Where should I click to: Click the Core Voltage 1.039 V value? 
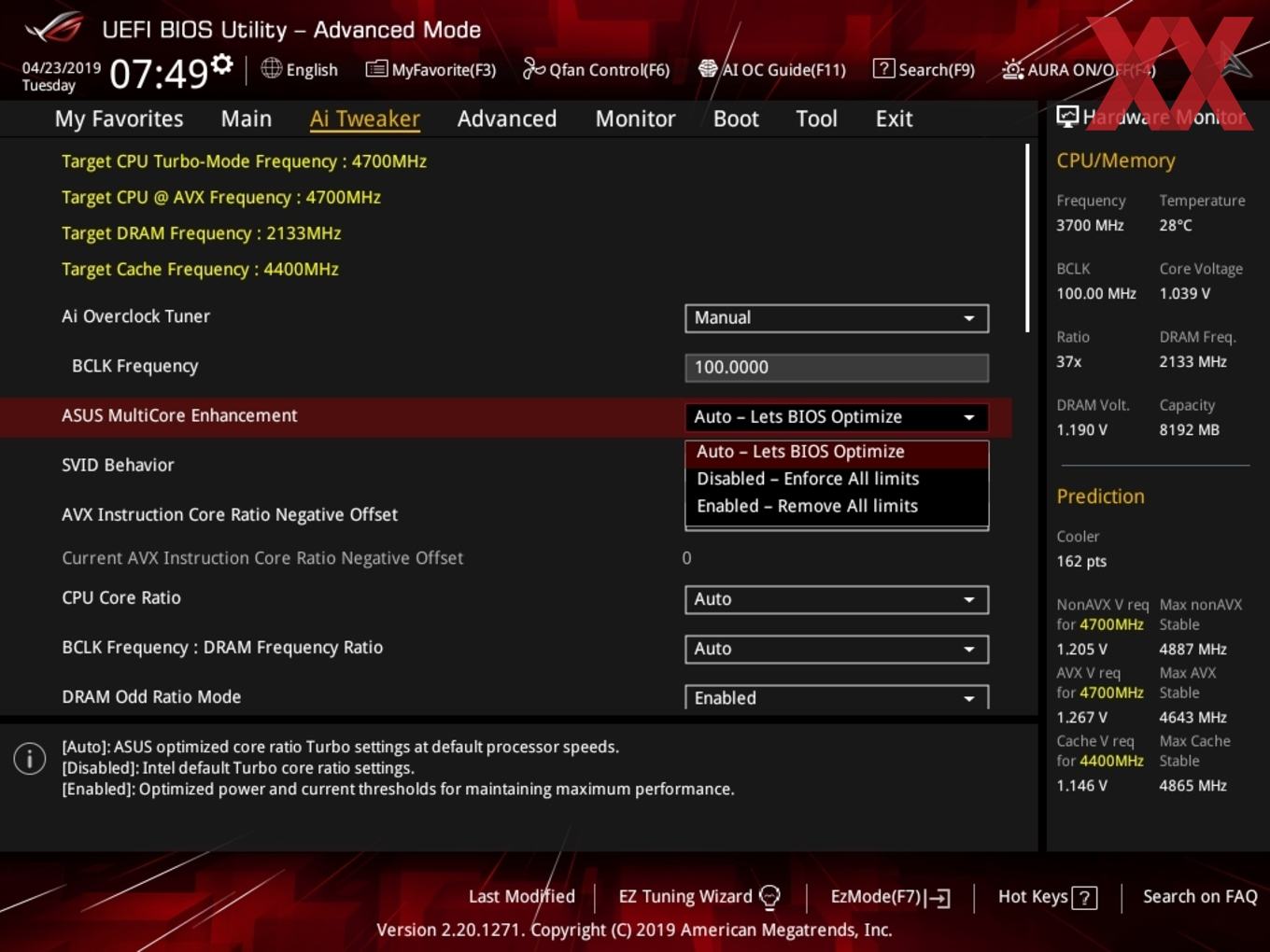(x=1184, y=293)
